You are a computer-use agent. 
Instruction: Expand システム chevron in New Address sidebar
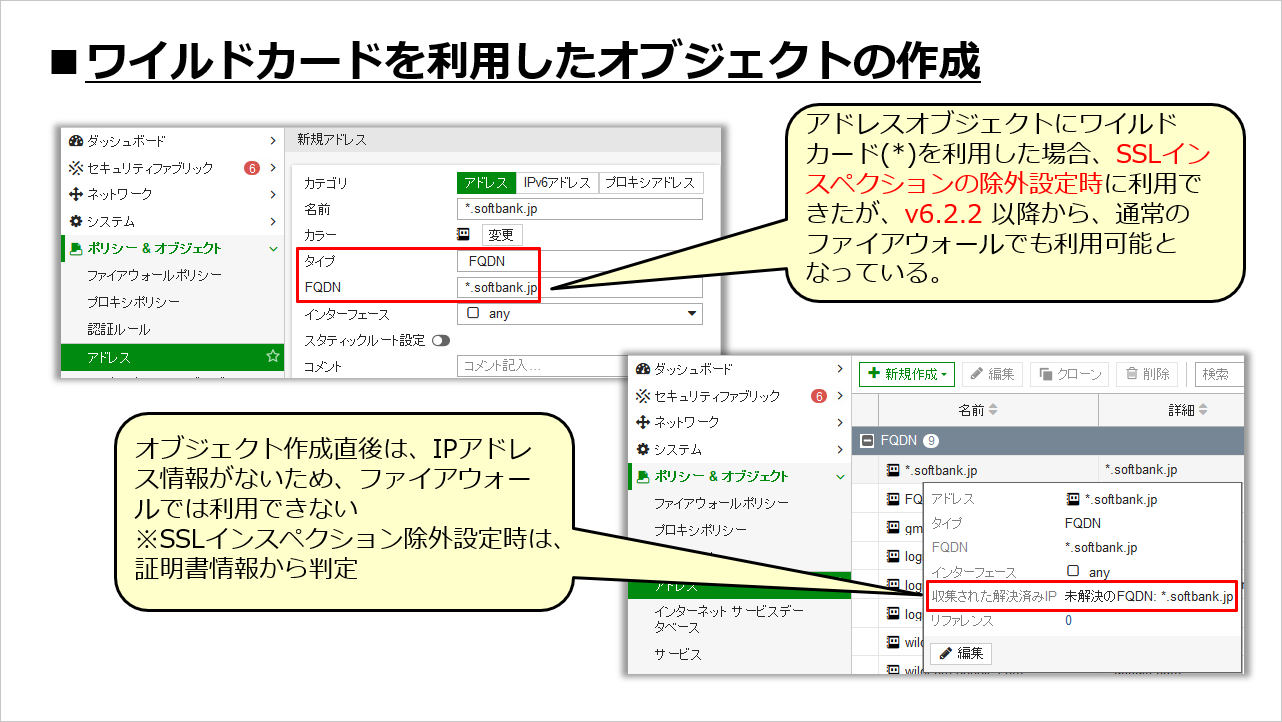point(273,221)
